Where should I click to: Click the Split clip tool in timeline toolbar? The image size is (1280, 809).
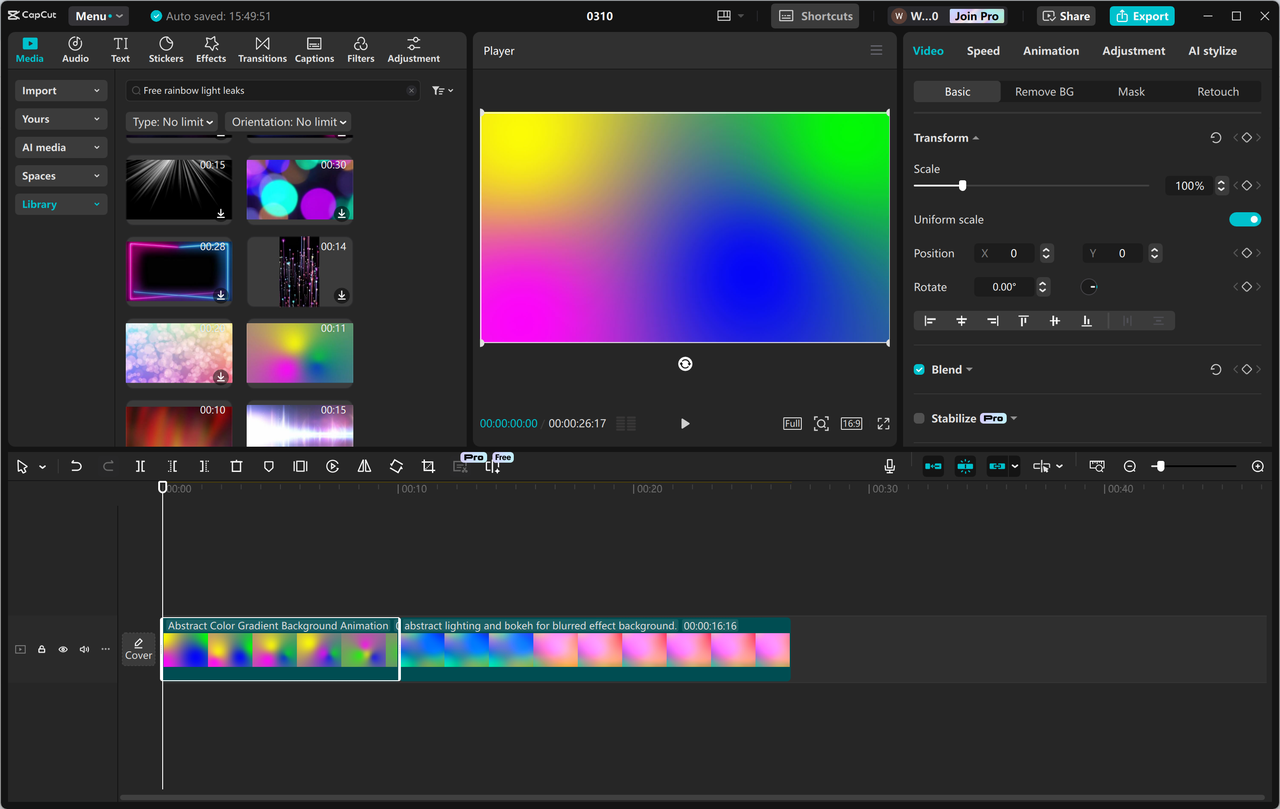pyautogui.click(x=140, y=466)
